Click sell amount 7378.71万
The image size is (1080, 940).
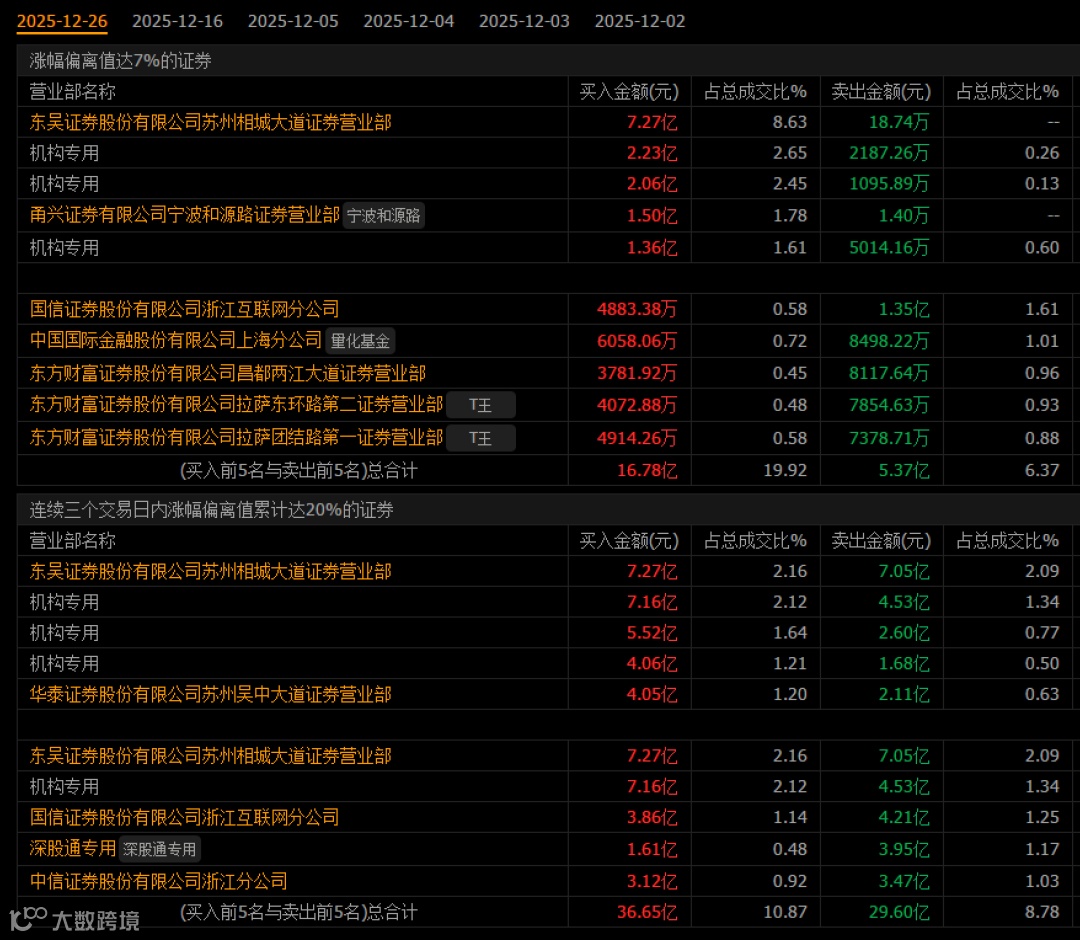tap(889, 438)
